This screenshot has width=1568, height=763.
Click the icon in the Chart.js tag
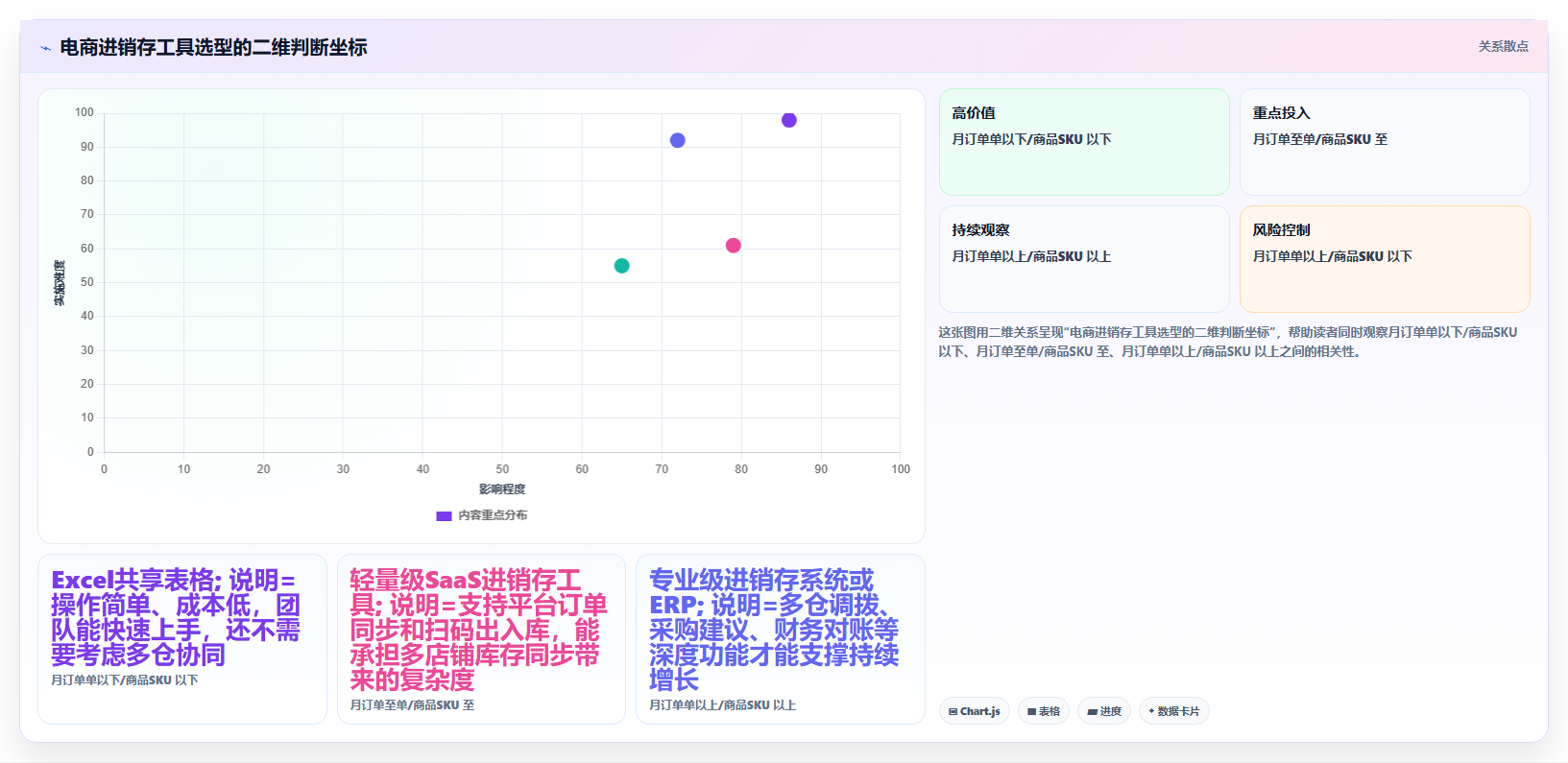point(953,711)
